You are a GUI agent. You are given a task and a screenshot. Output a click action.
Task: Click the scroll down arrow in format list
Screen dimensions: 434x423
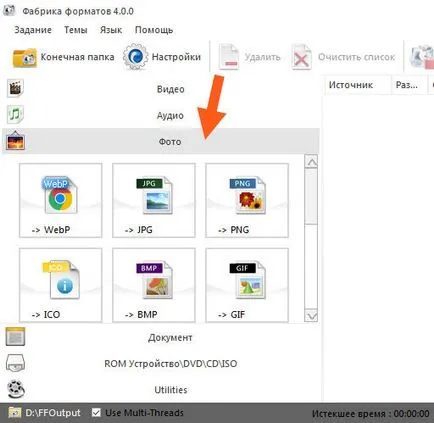pos(311,315)
